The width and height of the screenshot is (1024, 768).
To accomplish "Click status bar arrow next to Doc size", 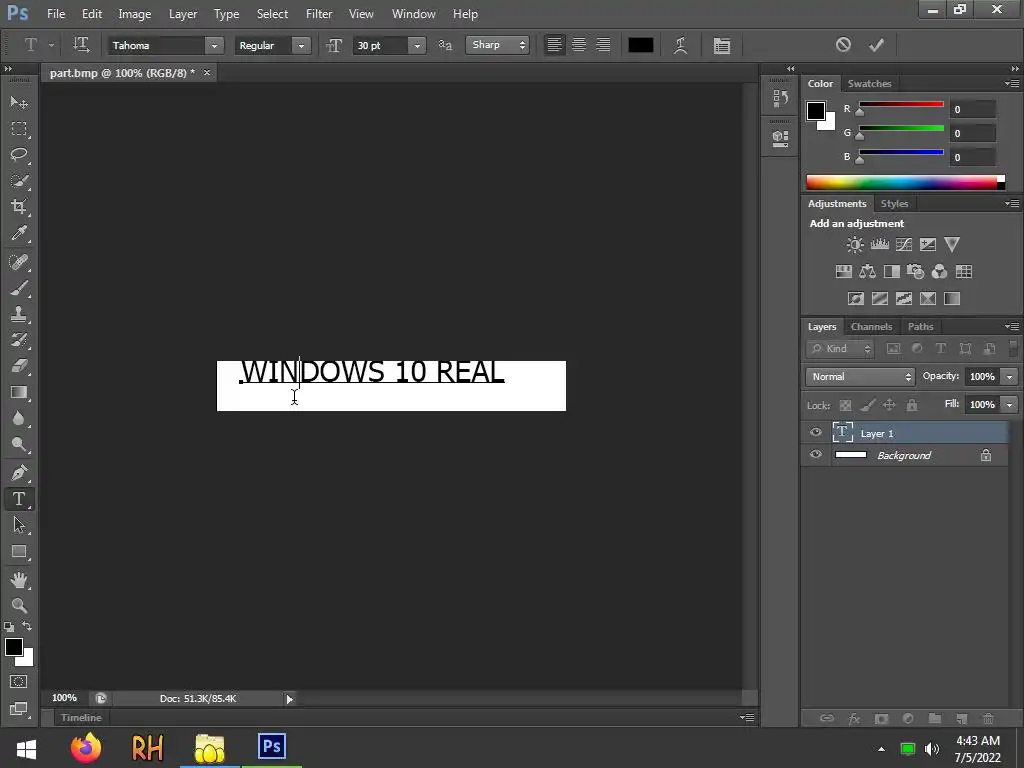I will pyautogui.click(x=289, y=699).
